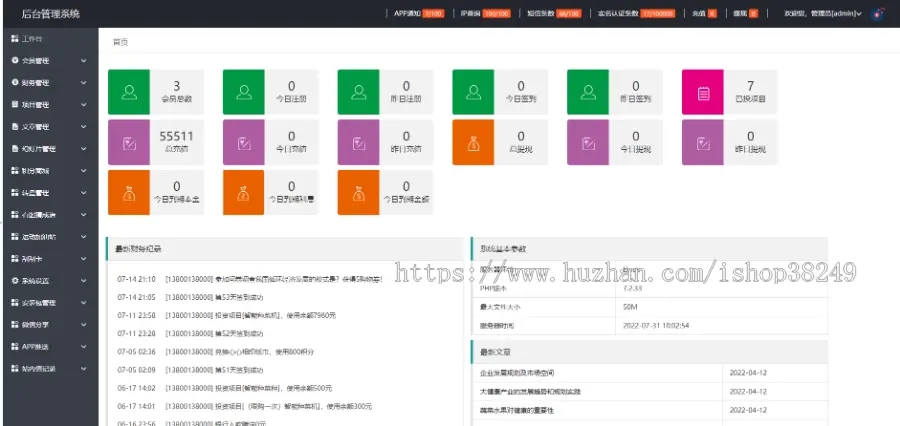This screenshot has width=900, height=426.
Task: Expand the 文章管理 sidebar chevron
Action: click(83, 127)
